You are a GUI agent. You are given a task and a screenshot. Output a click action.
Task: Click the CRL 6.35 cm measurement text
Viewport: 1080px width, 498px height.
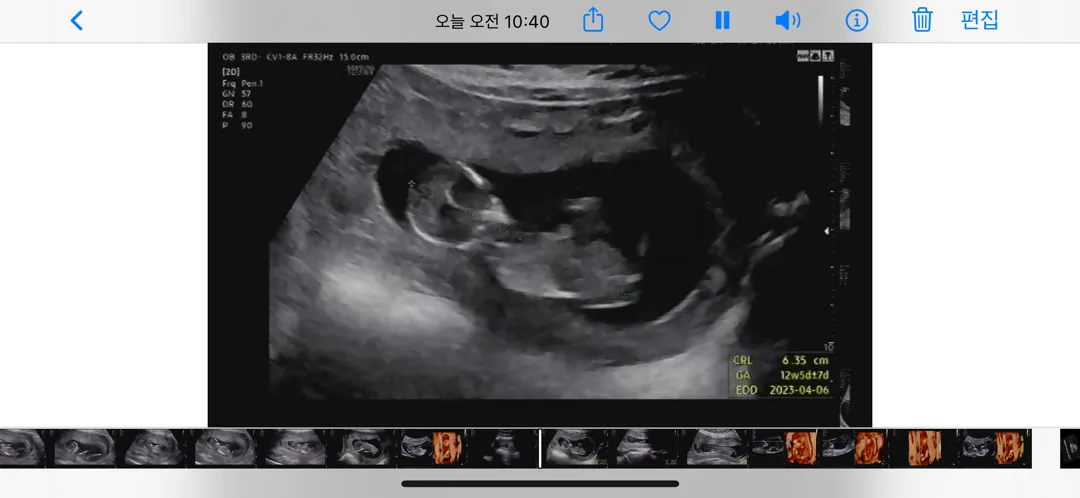(780, 360)
